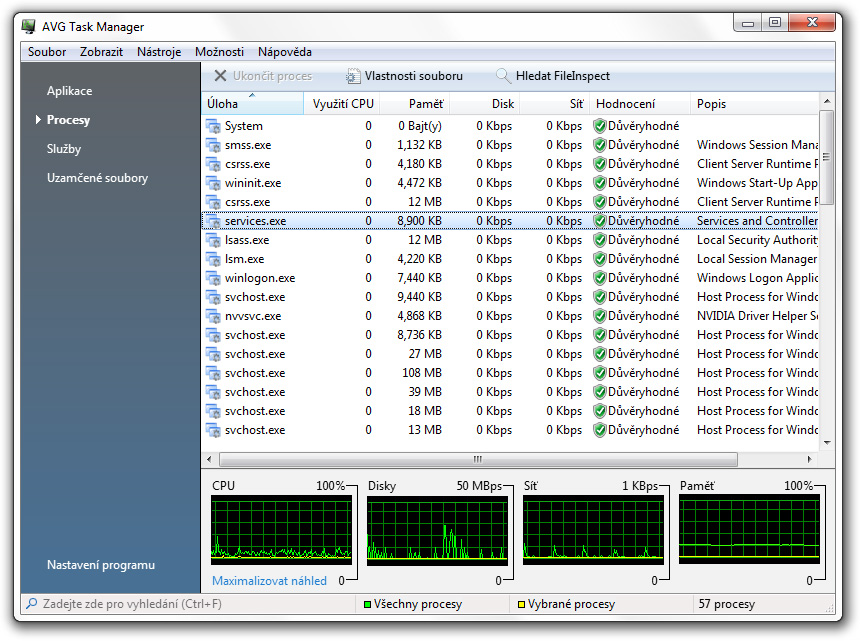
Task: Click AVG Task Manager title bar icon
Action: coord(29,26)
